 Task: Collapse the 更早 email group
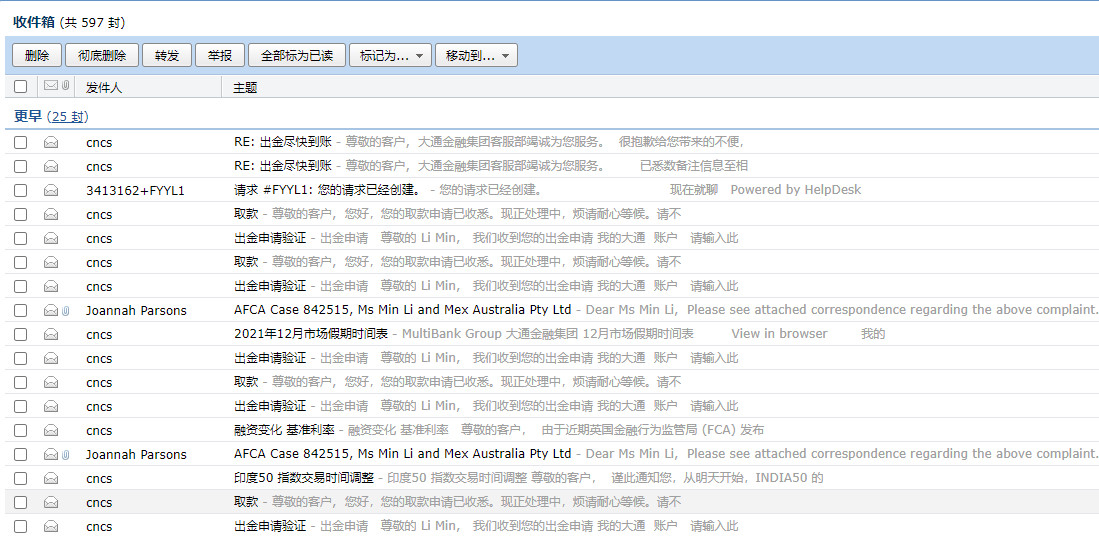(27, 116)
